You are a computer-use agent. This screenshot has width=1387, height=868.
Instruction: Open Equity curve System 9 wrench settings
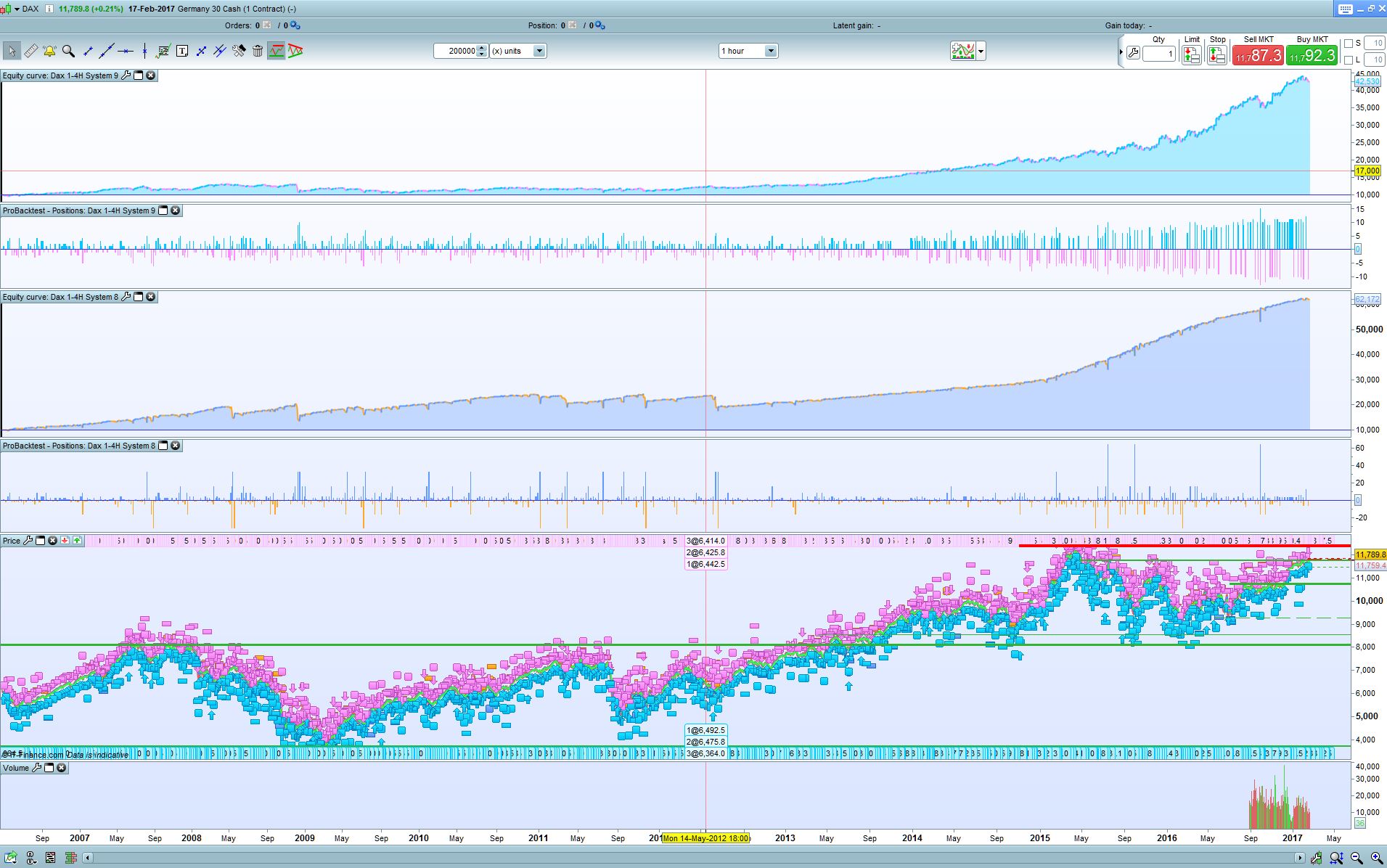(x=126, y=75)
